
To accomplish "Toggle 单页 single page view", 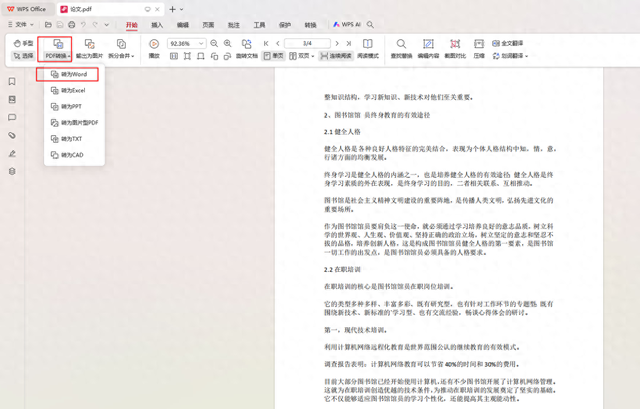I will [x=273, y=56].
